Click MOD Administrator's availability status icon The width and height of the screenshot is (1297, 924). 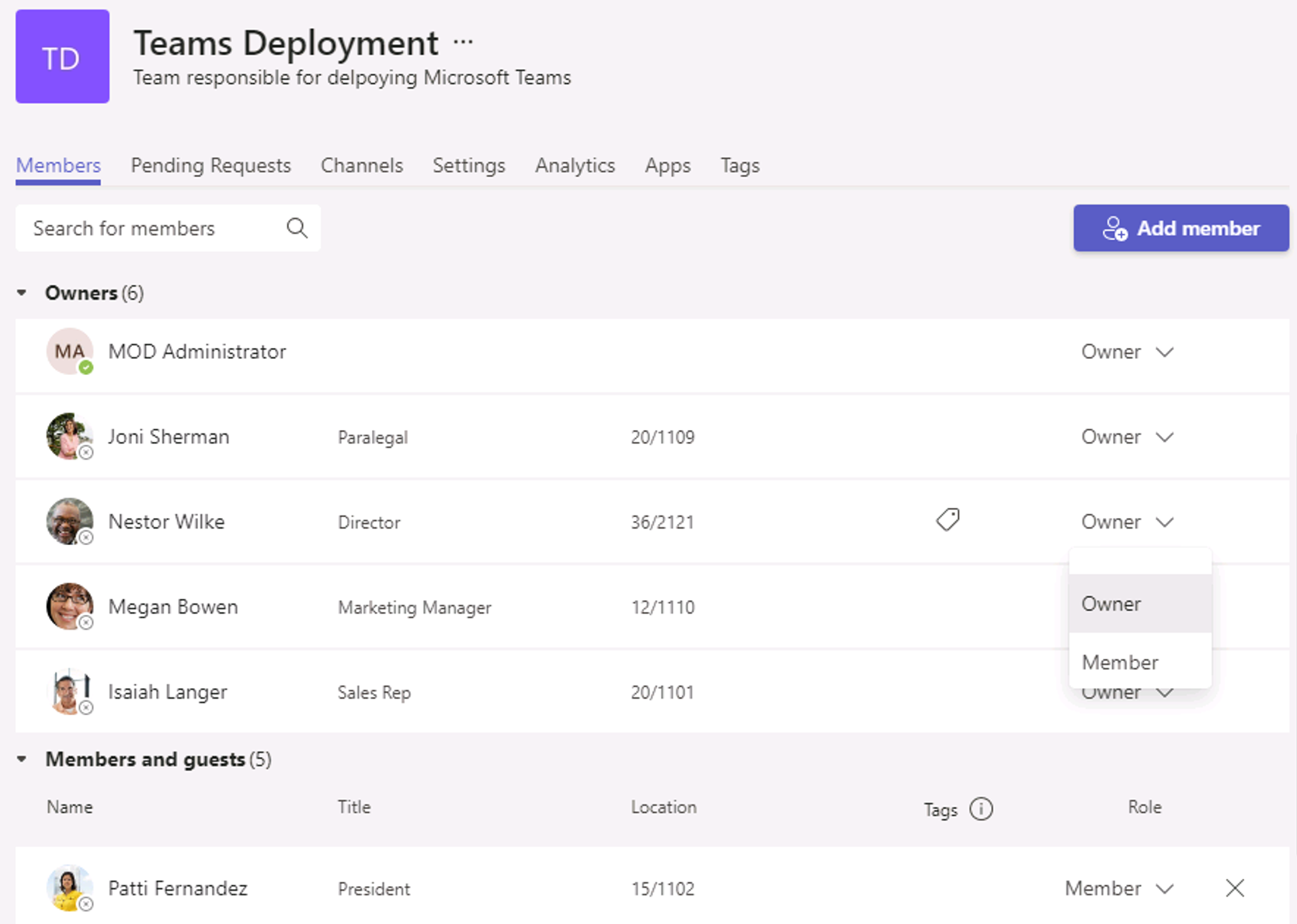coord(85,366)
